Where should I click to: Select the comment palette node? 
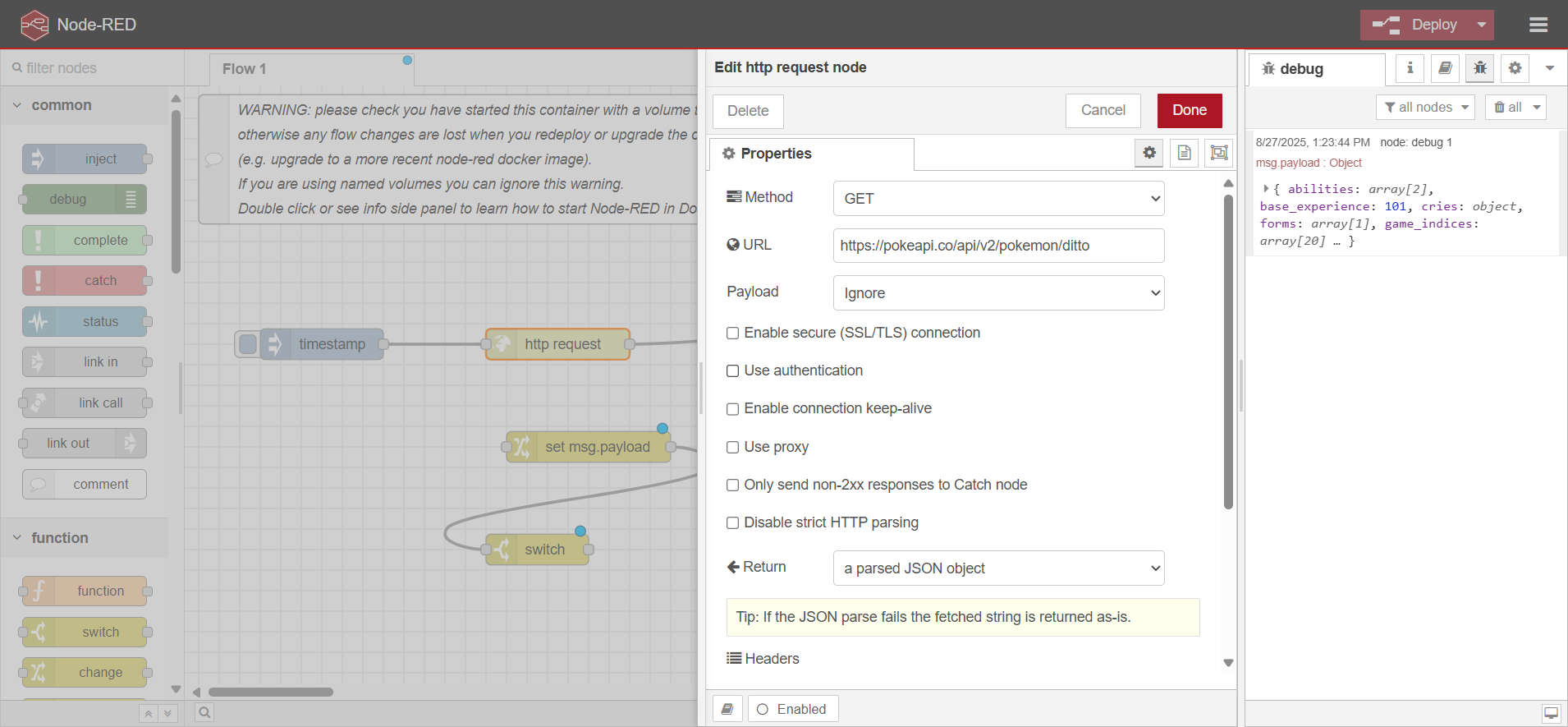(85, 484)
